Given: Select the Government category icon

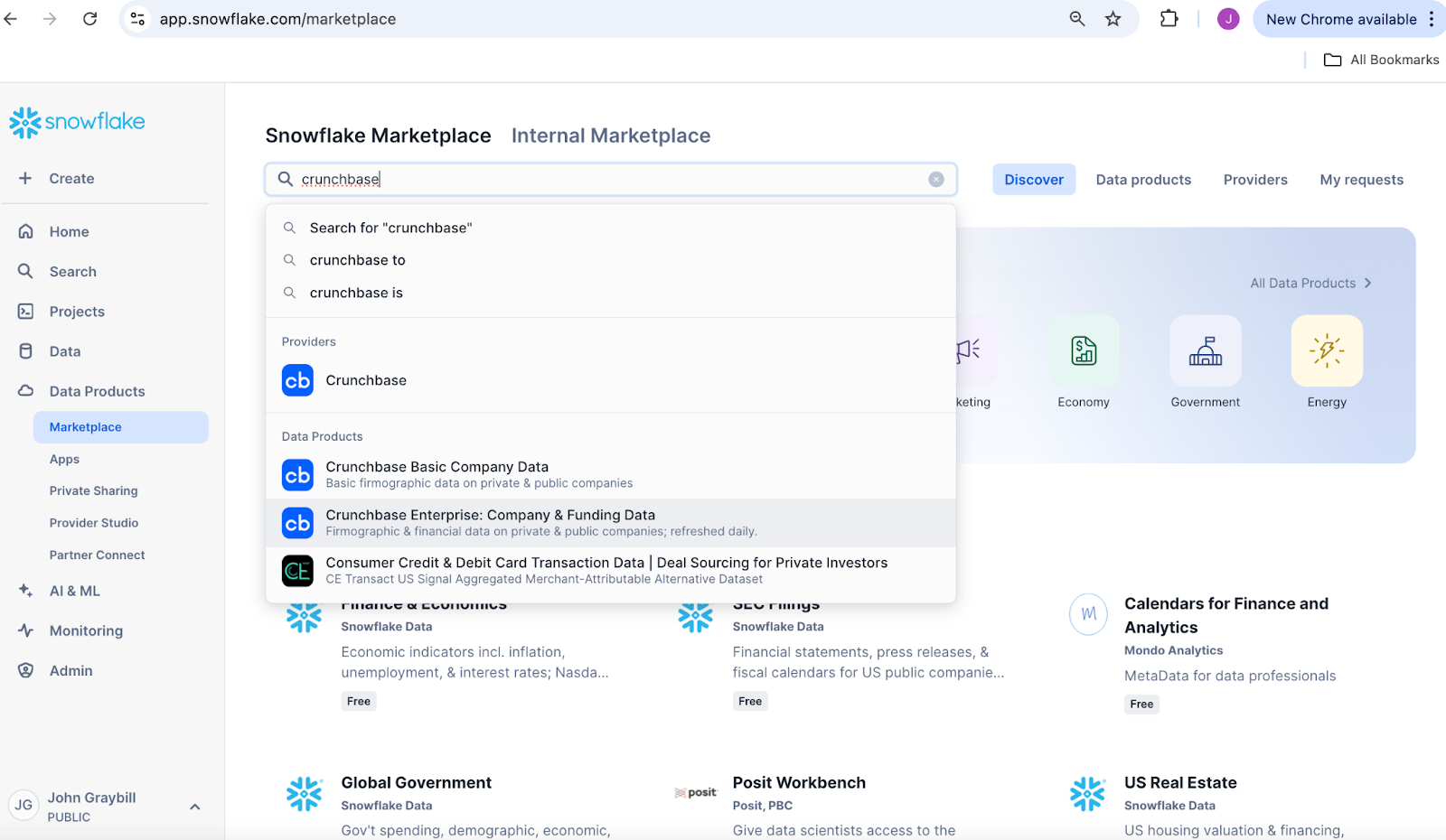Looking at the screenshot, I should (x=1206, y=350).
